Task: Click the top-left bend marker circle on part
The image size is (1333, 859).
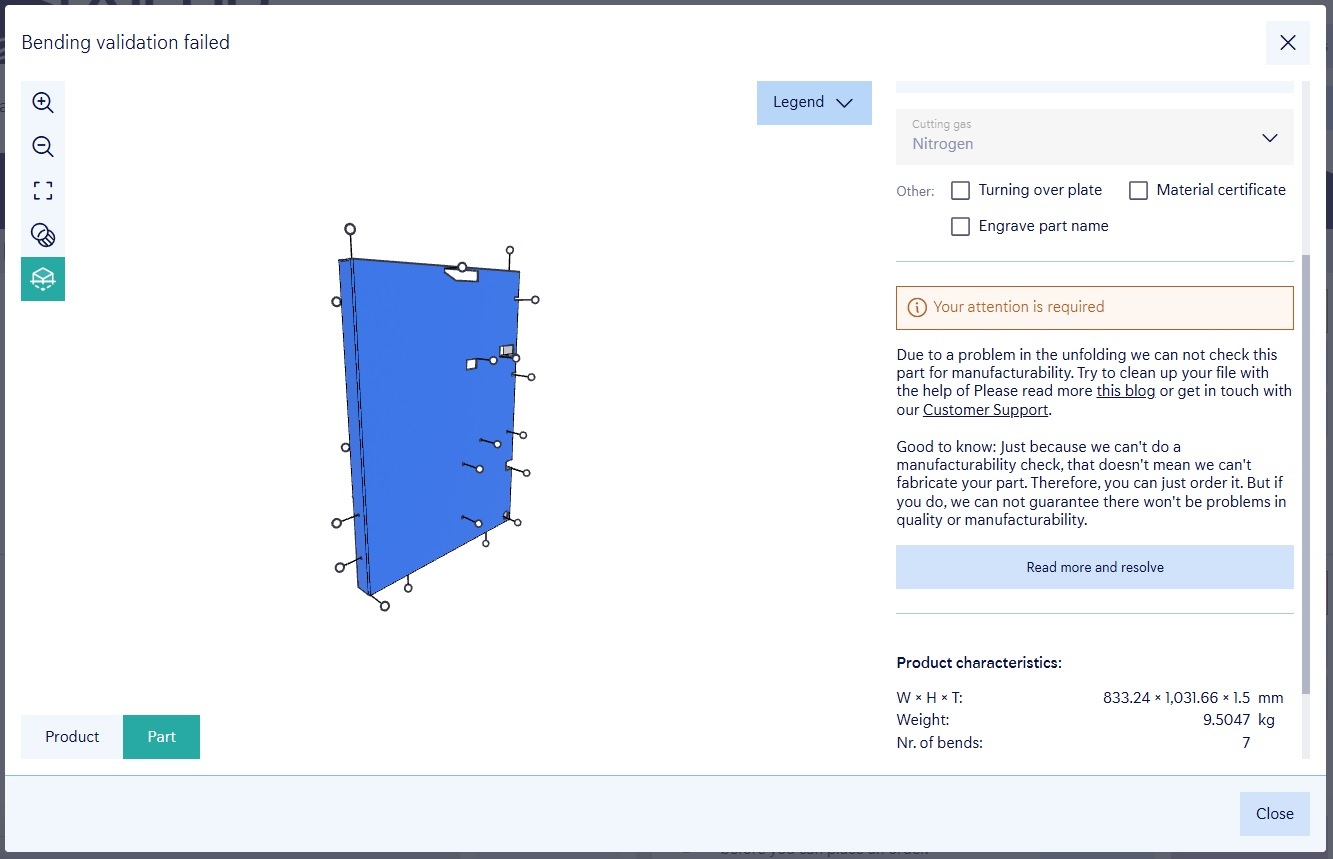Action: pyautogui.click(x=350, y=229)
